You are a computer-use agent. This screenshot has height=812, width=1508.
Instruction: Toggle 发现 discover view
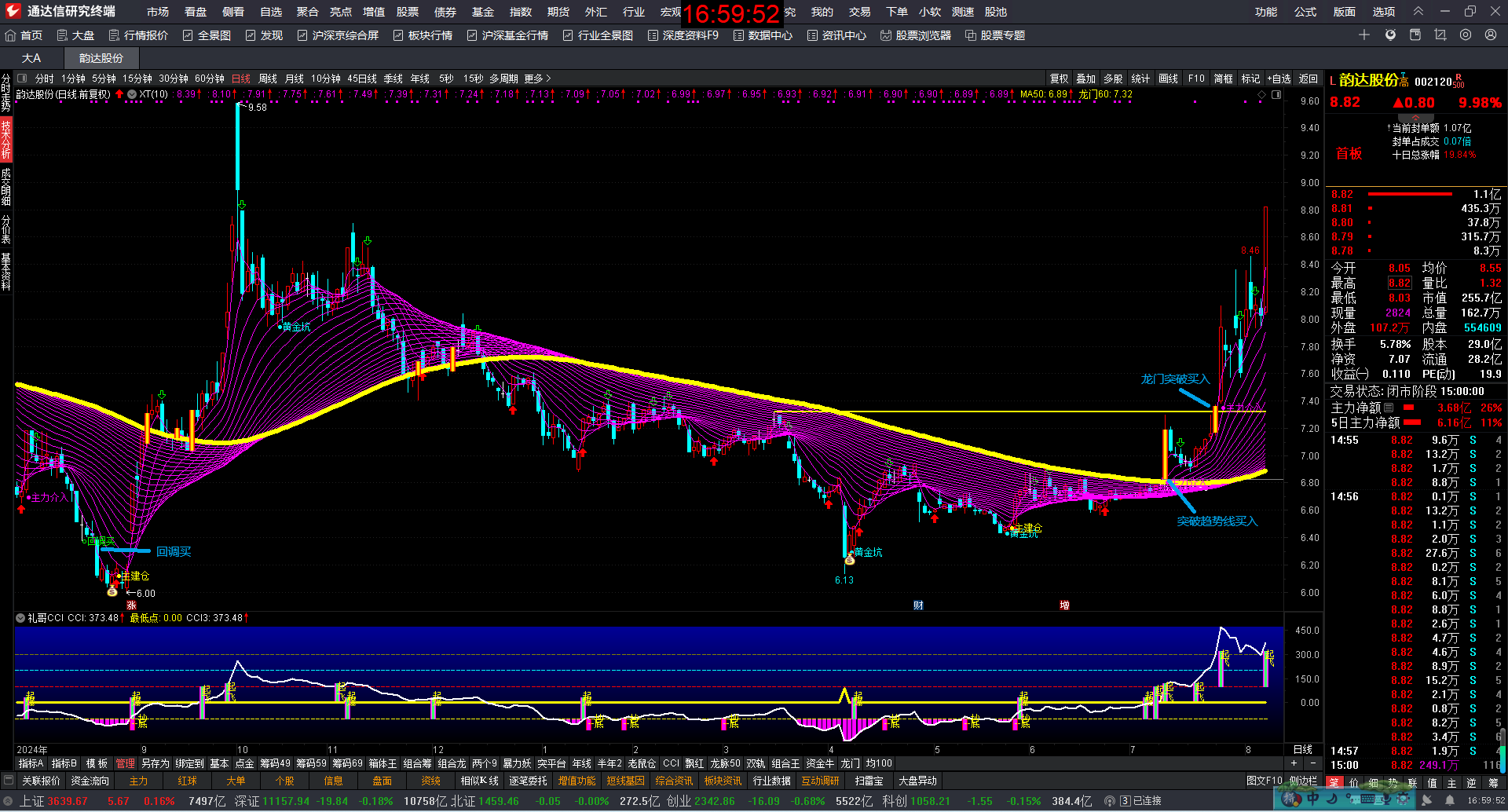pyautogui.click(x=264, y=35)
